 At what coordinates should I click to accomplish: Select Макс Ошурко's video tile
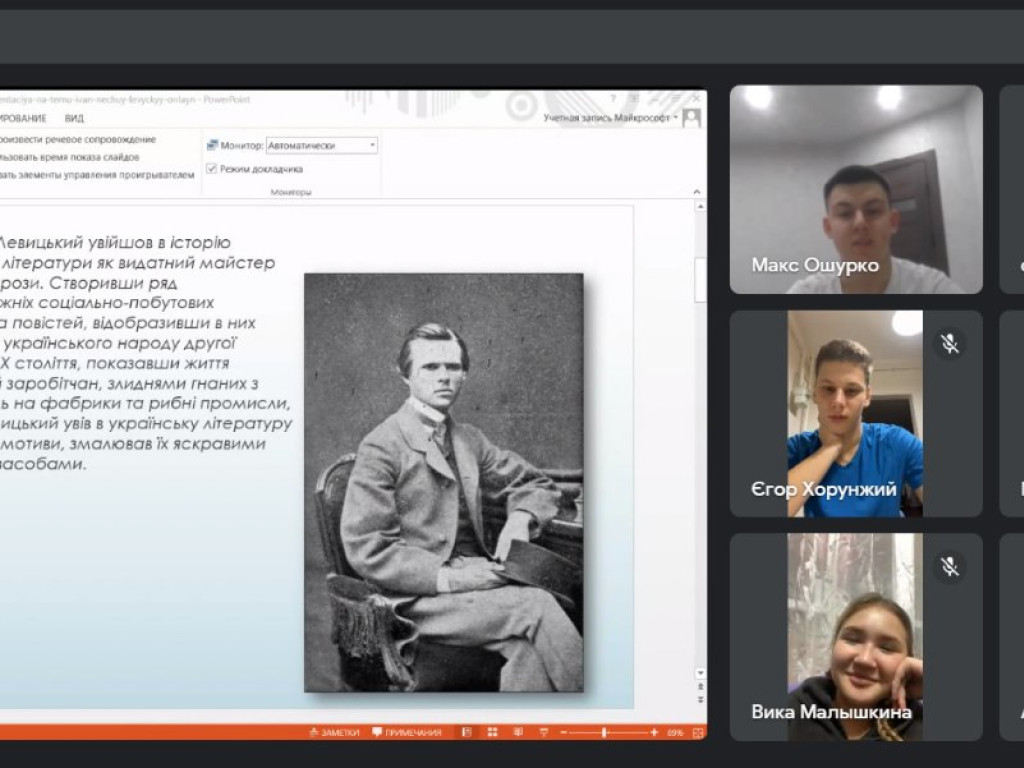(856, 189)
